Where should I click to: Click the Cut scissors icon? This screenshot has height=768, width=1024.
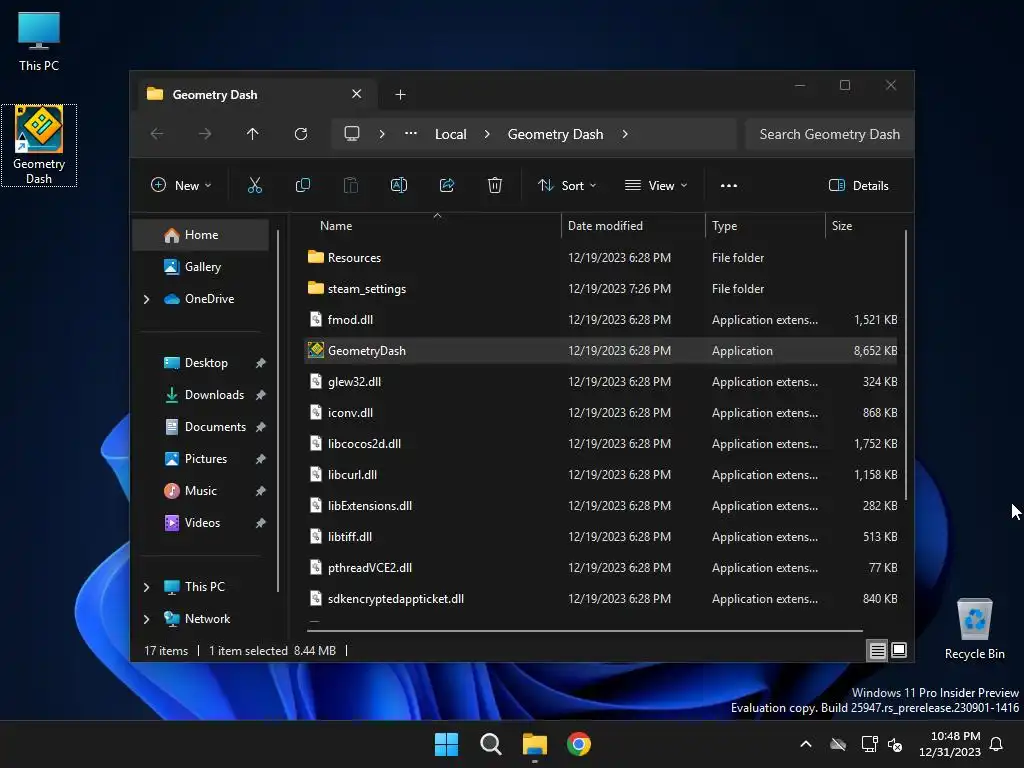click(x=255, y=185)
